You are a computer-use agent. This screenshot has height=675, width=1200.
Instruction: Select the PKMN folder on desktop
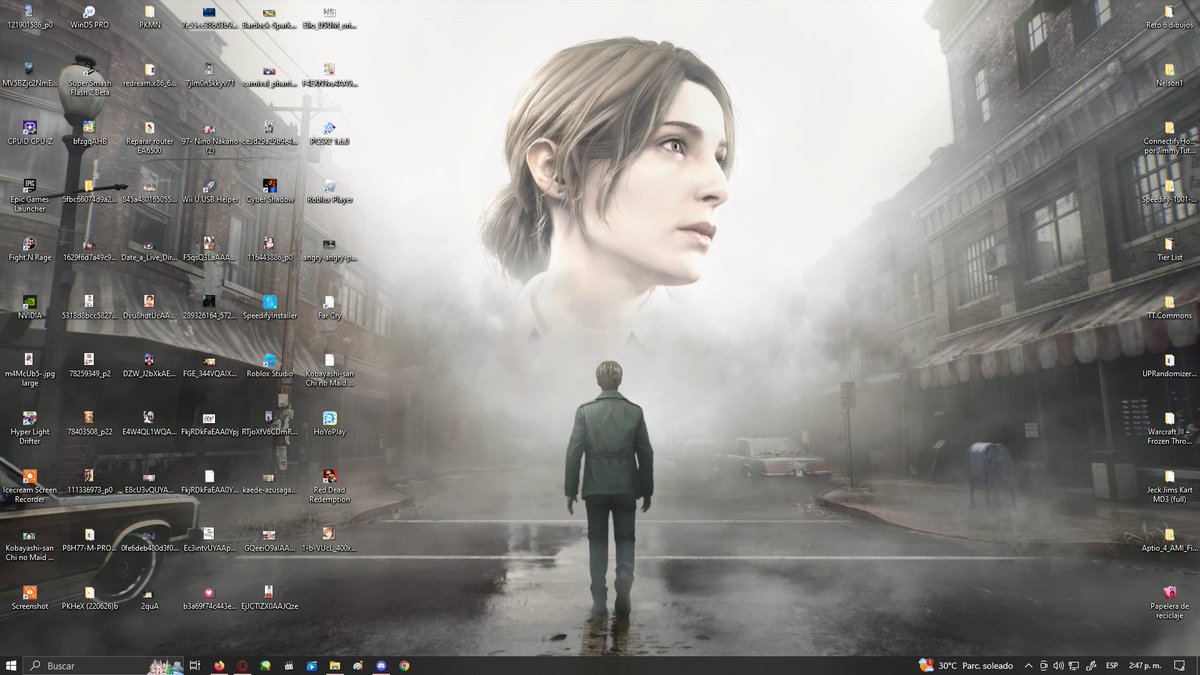tap(149, 17)
